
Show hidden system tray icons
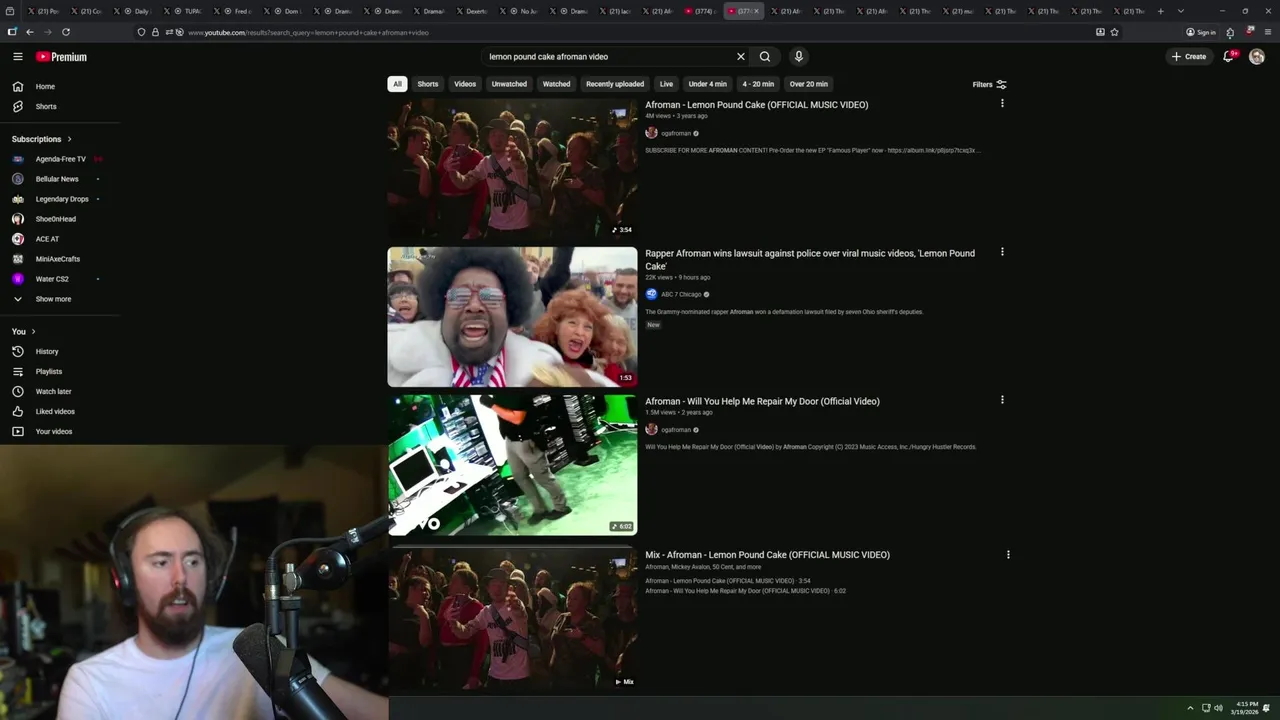1190,708
